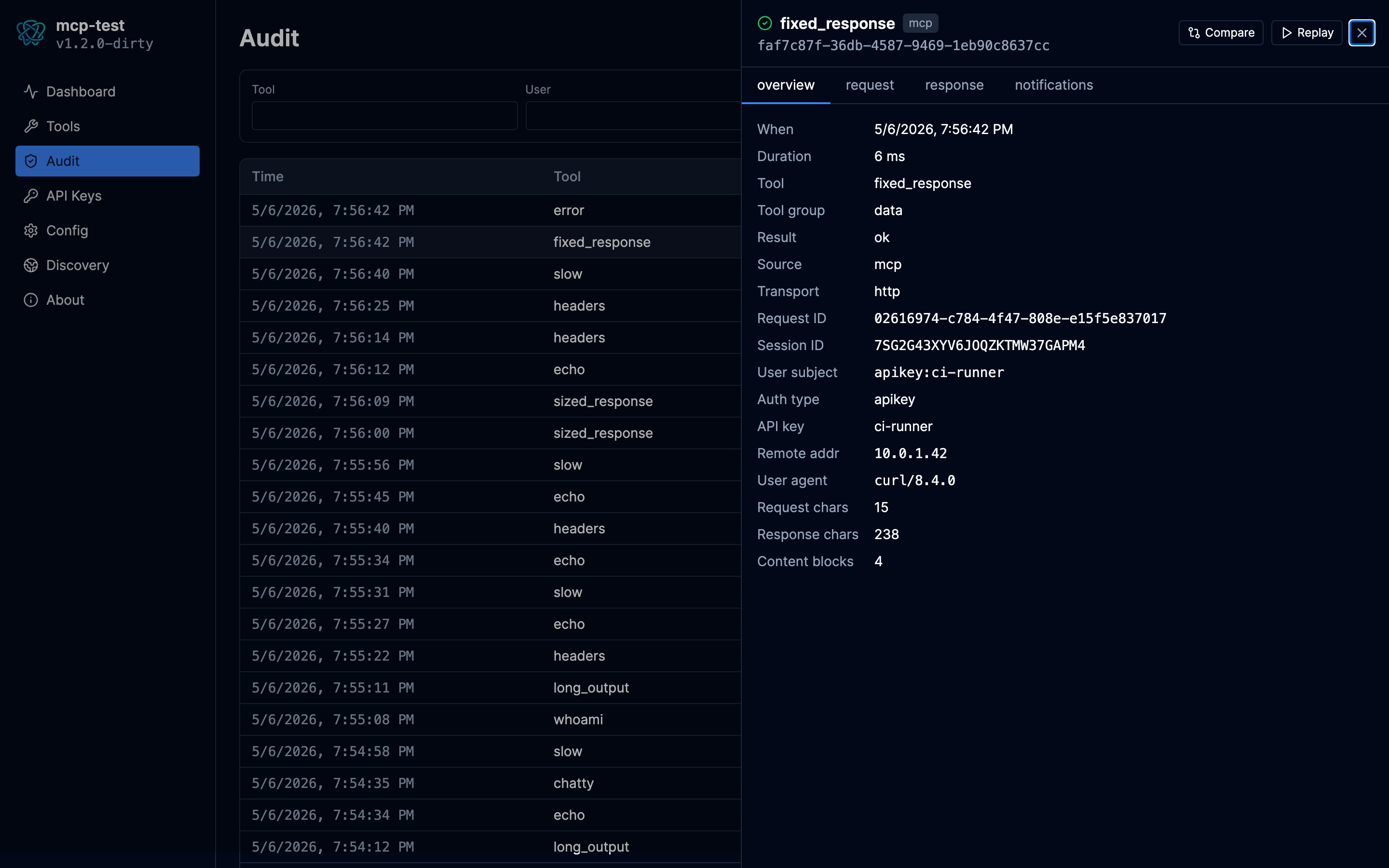This screenshot has height=868, width=1389.
Task: Select the long_output row at 7:55:11 PM
Action: tap(490, 688)
